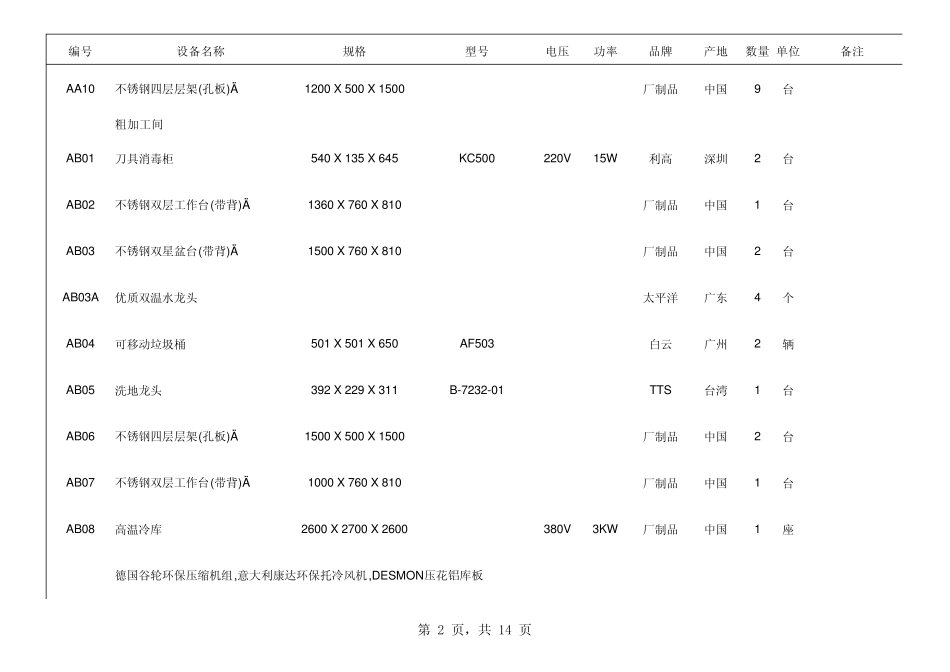Click brand TTS

click(660, 390)
